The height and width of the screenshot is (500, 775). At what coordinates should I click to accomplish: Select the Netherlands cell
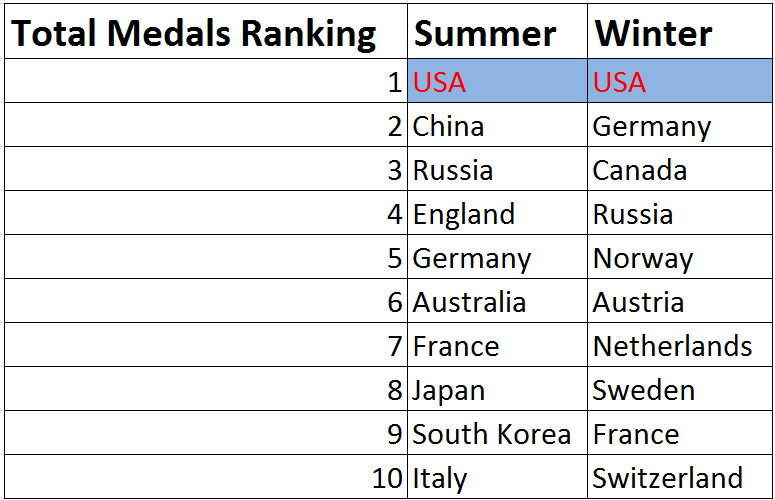coord(680,346)
